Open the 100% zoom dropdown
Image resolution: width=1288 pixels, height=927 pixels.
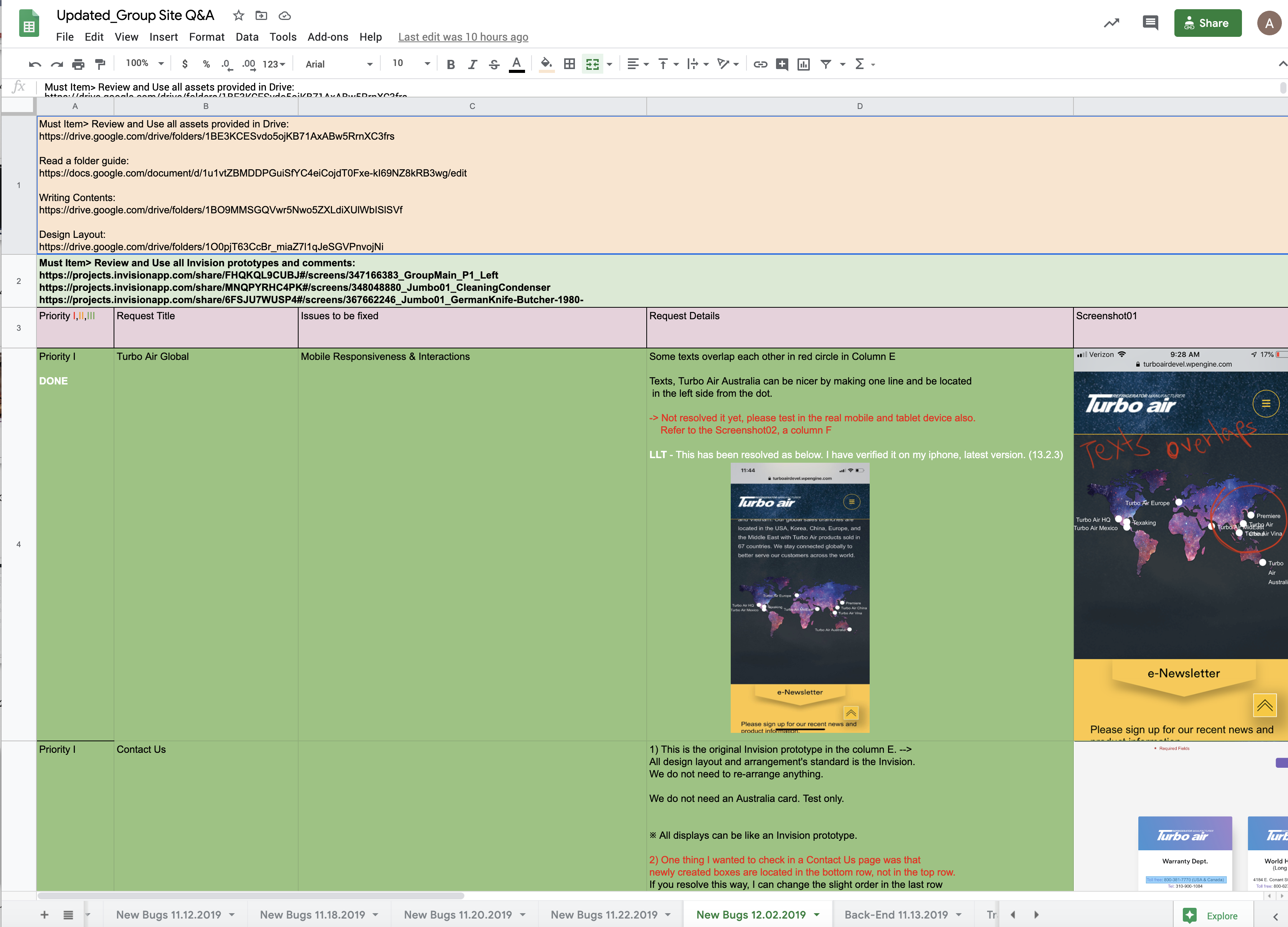pyautogui.click(x=145, y=64)
